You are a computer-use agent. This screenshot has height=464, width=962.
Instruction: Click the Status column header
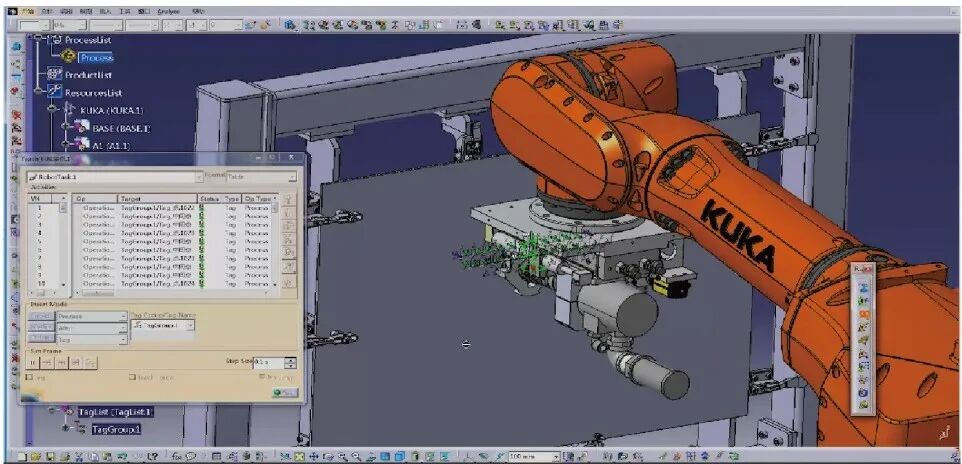pyautogui.click(x=210, y=199)
